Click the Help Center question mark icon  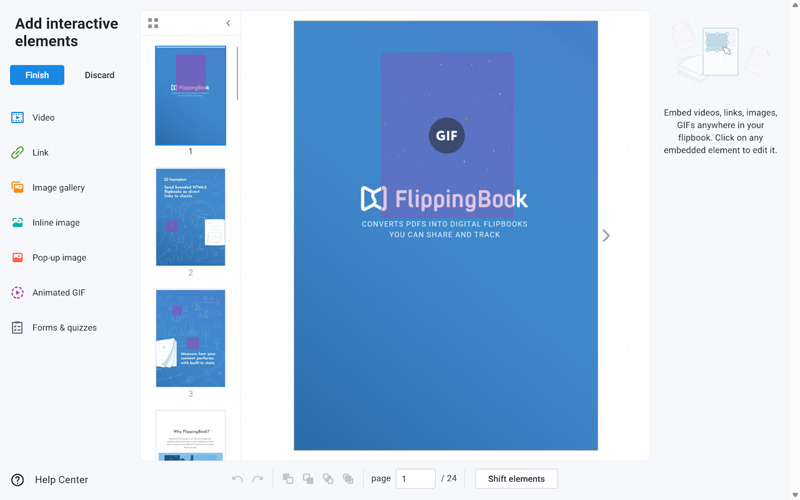(17, 480)
